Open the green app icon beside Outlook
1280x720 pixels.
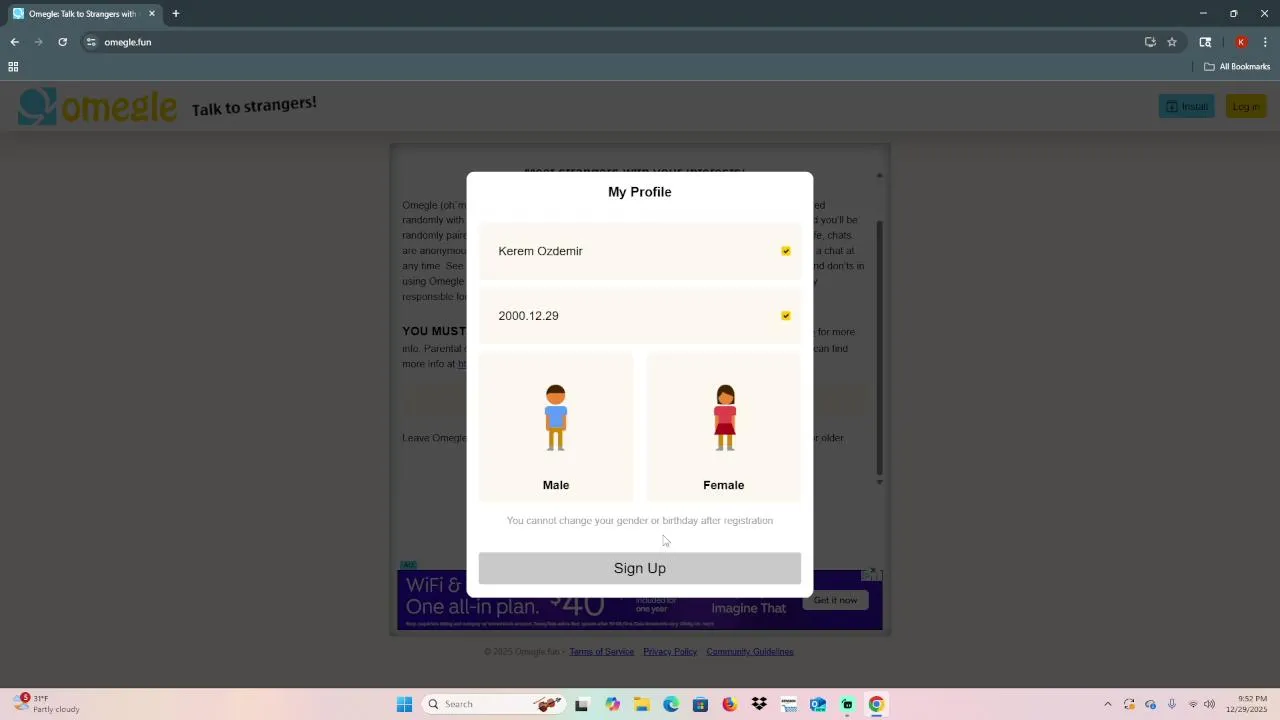[x=847, y=704]
